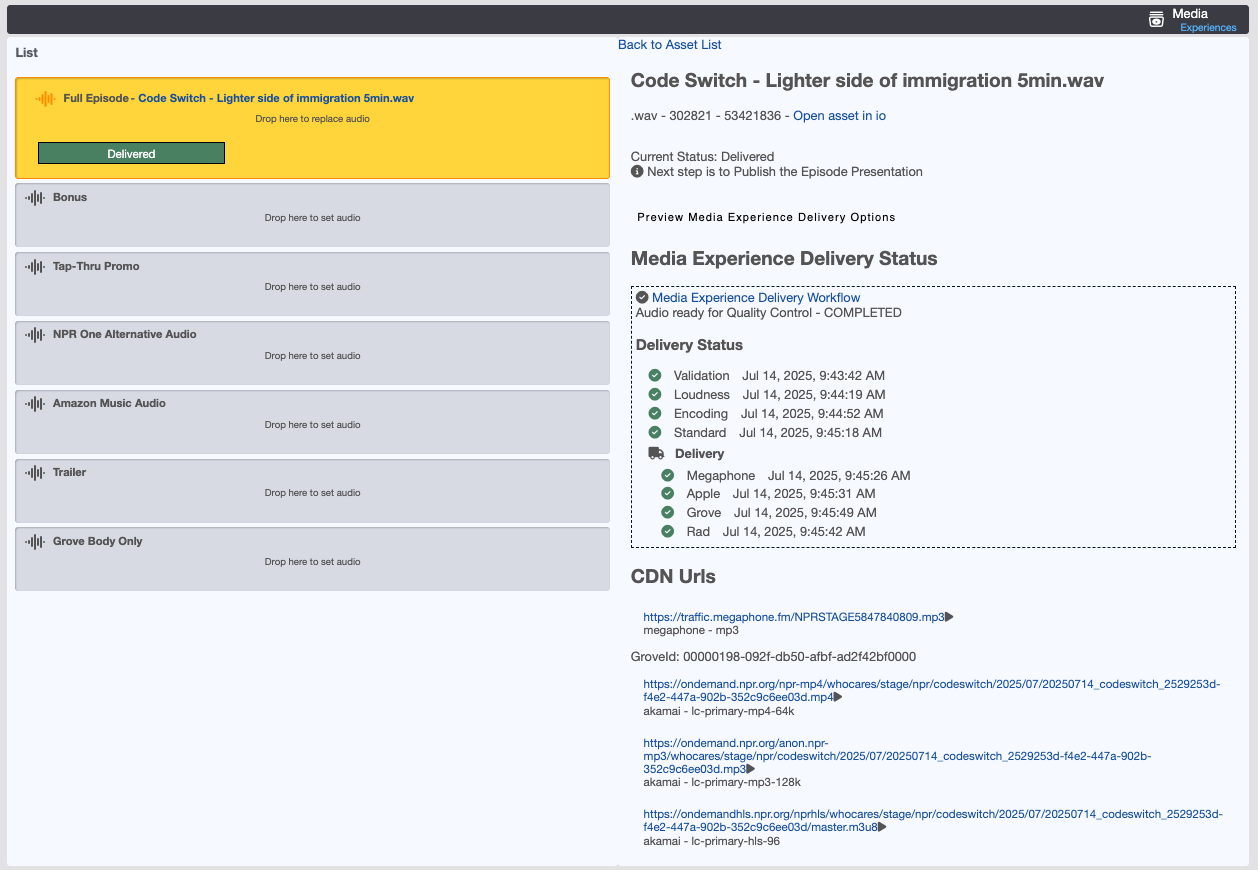Screen dimensions: 1258x870
Task: Click the 'Delivery Status' subheading
Action: point(689,345)
